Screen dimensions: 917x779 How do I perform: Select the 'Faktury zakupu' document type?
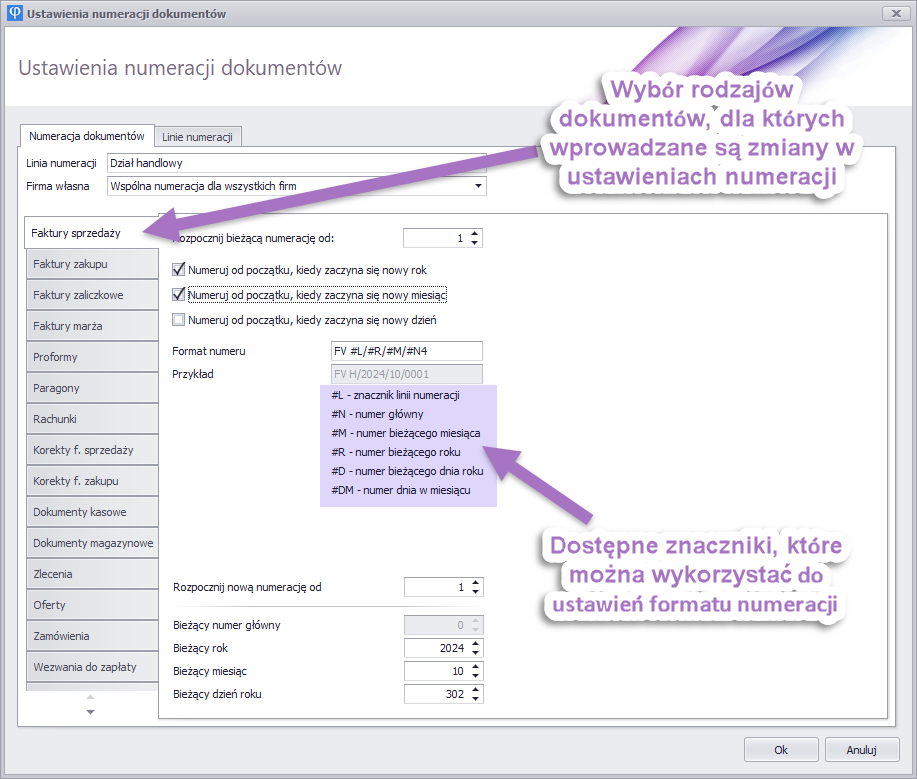pos(91,264)
